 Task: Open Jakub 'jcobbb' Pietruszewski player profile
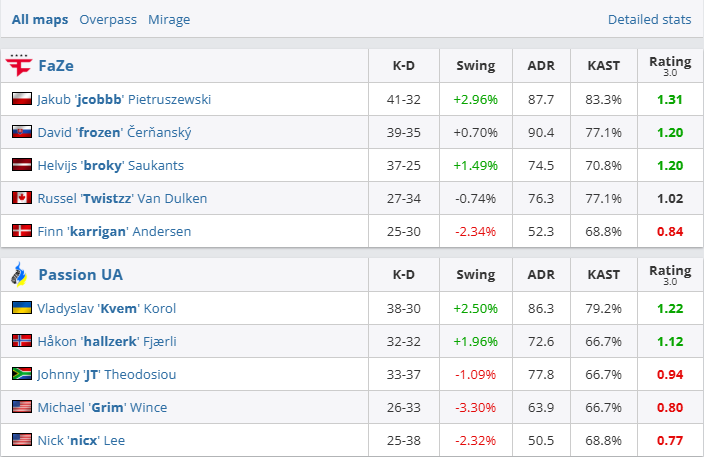tap(124, 99)
